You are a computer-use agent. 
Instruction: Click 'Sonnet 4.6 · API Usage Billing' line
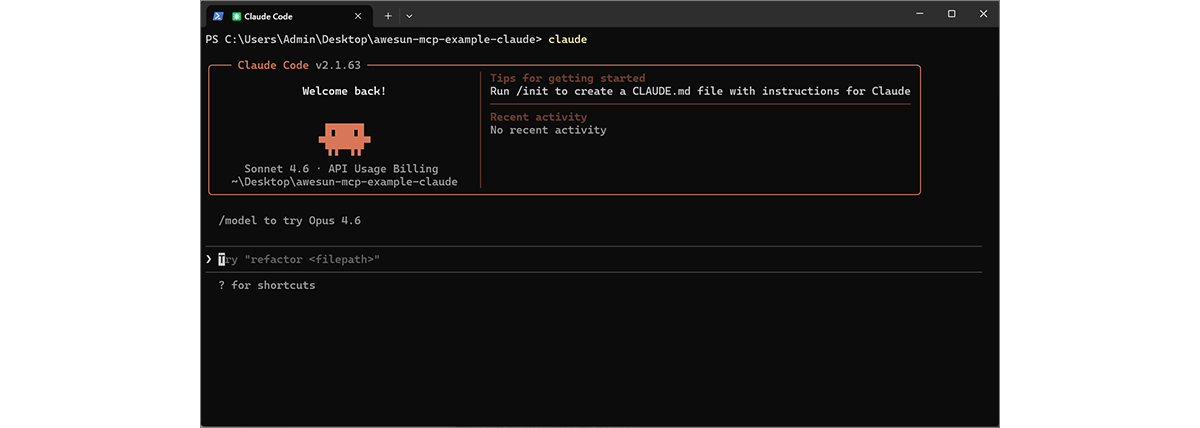pos(341,169)
